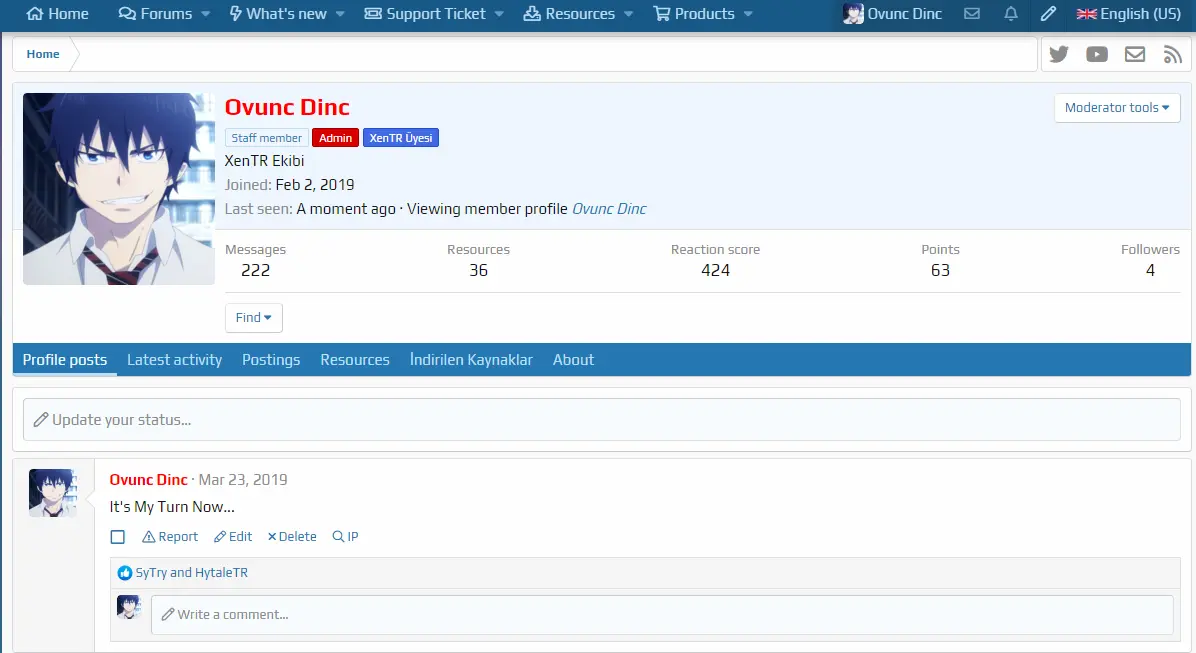Click the Staff member badge
1196x653 pixels.
[266, 138]
